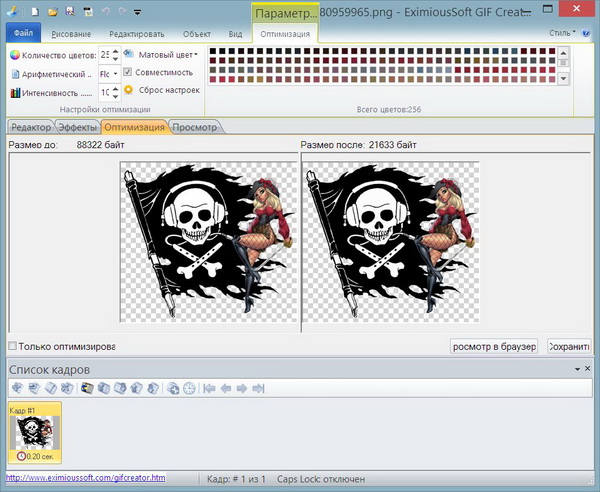Switch to the Редактор tab

pyautogui.click(x=31, y=127)
